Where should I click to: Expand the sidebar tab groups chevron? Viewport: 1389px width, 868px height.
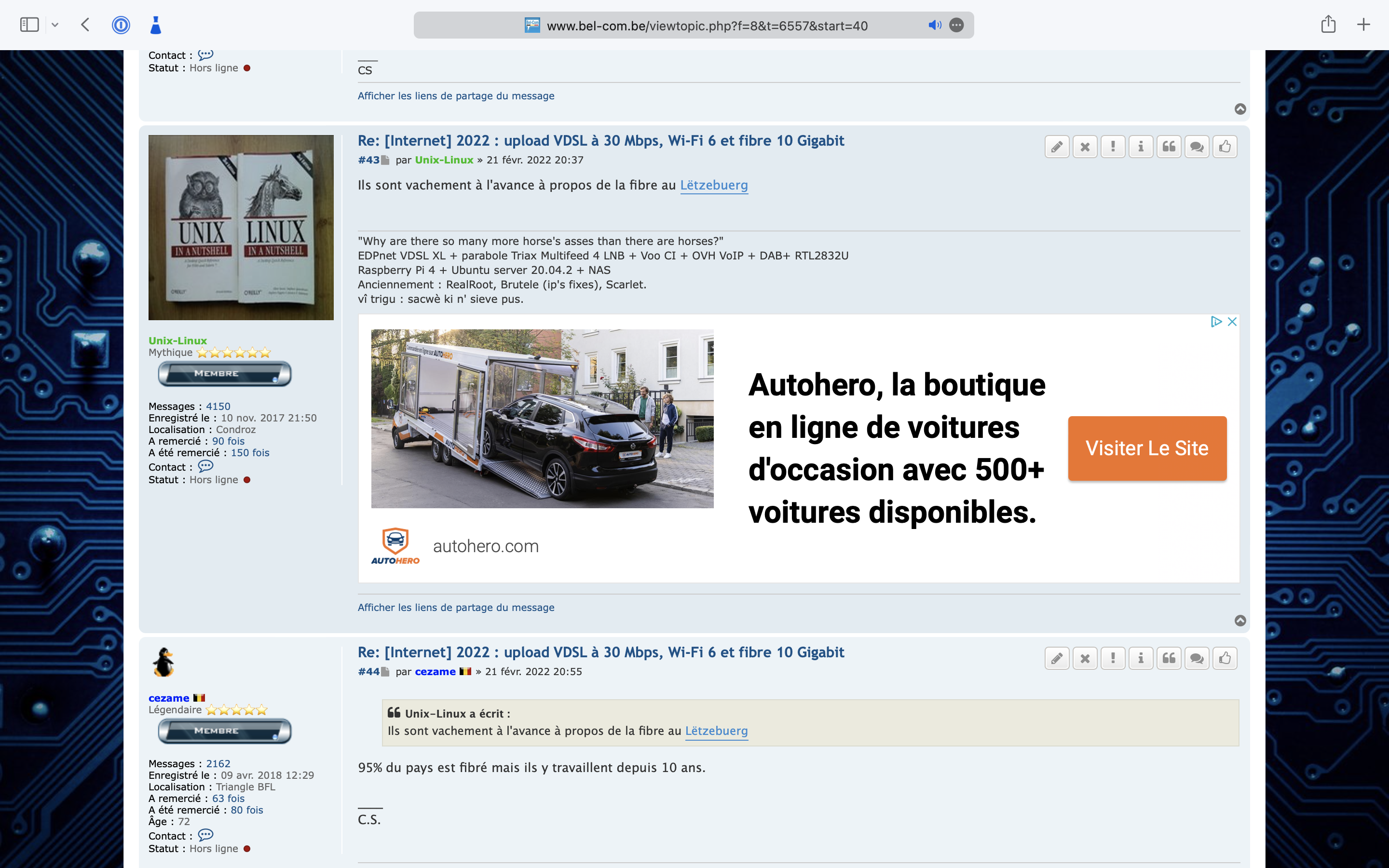click(55, 25)
